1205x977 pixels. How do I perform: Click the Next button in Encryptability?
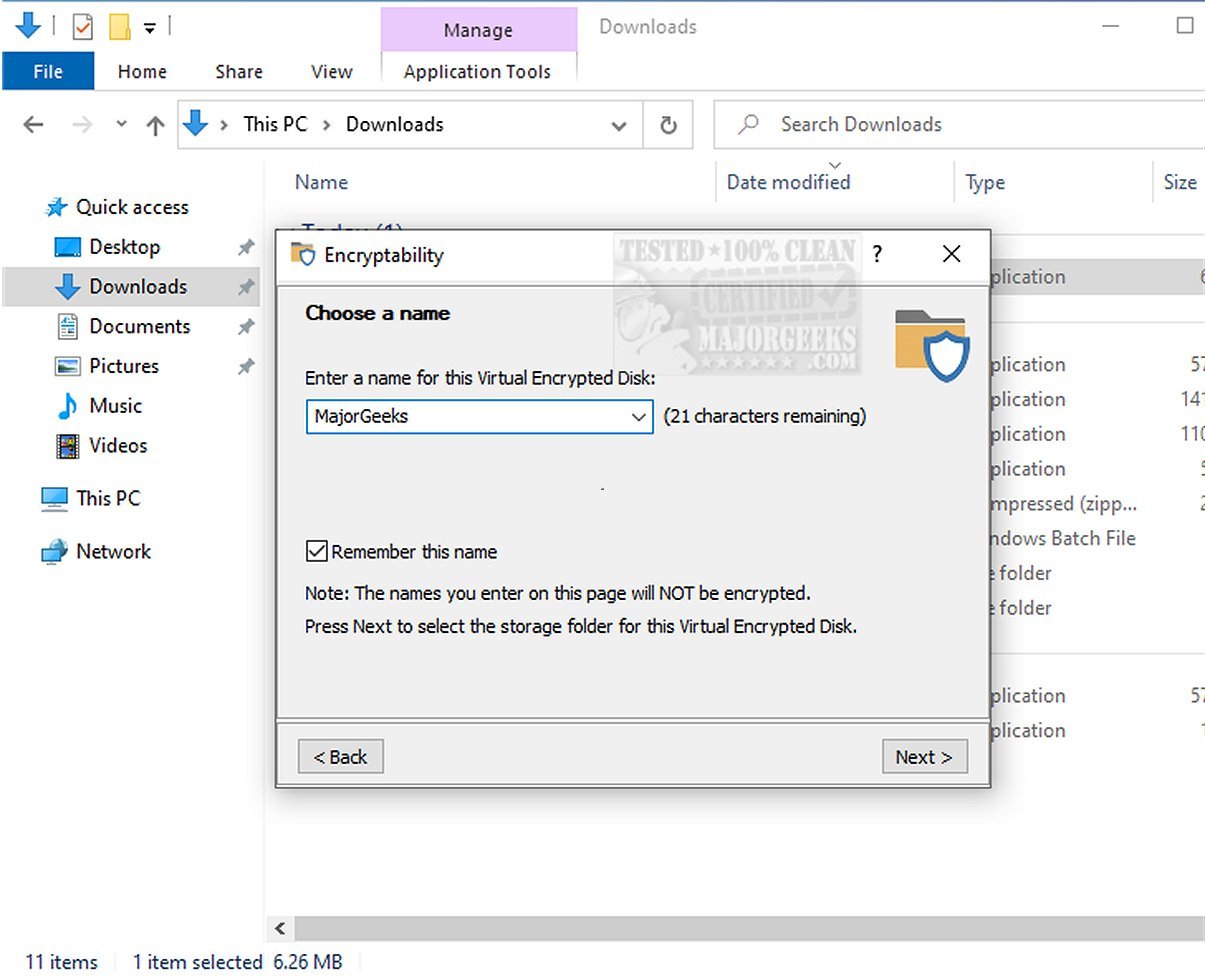coord(924,757)
